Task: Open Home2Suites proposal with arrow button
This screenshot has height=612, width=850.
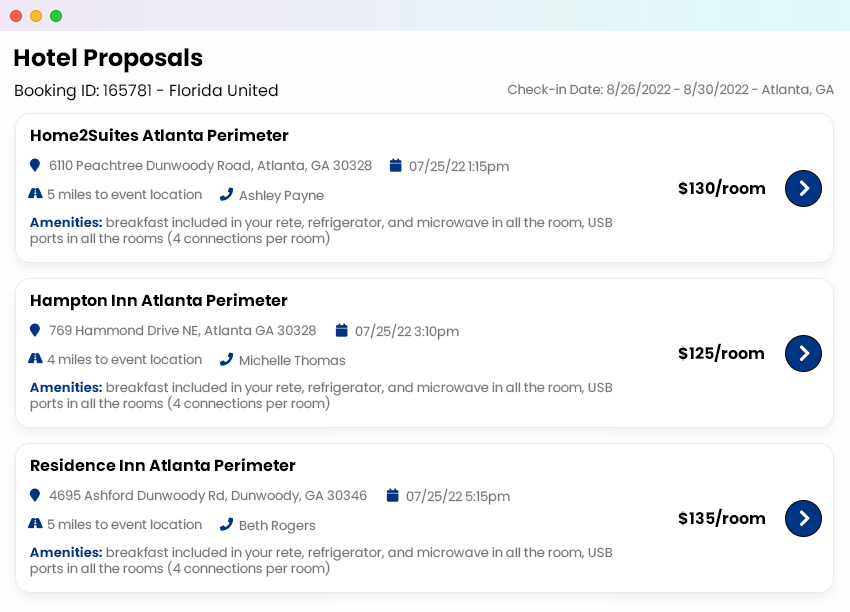Action: [x=803, y=188]
